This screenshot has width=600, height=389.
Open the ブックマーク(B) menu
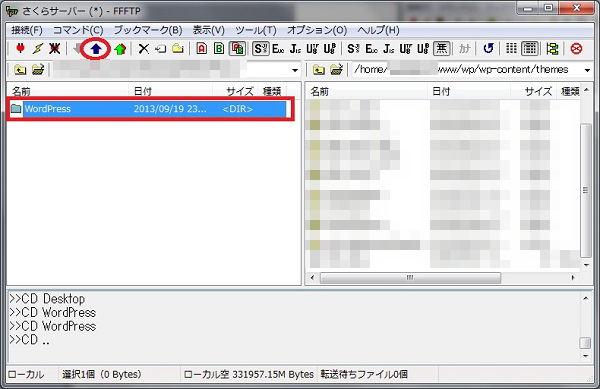pyautogui.click(x=148, y=30)
